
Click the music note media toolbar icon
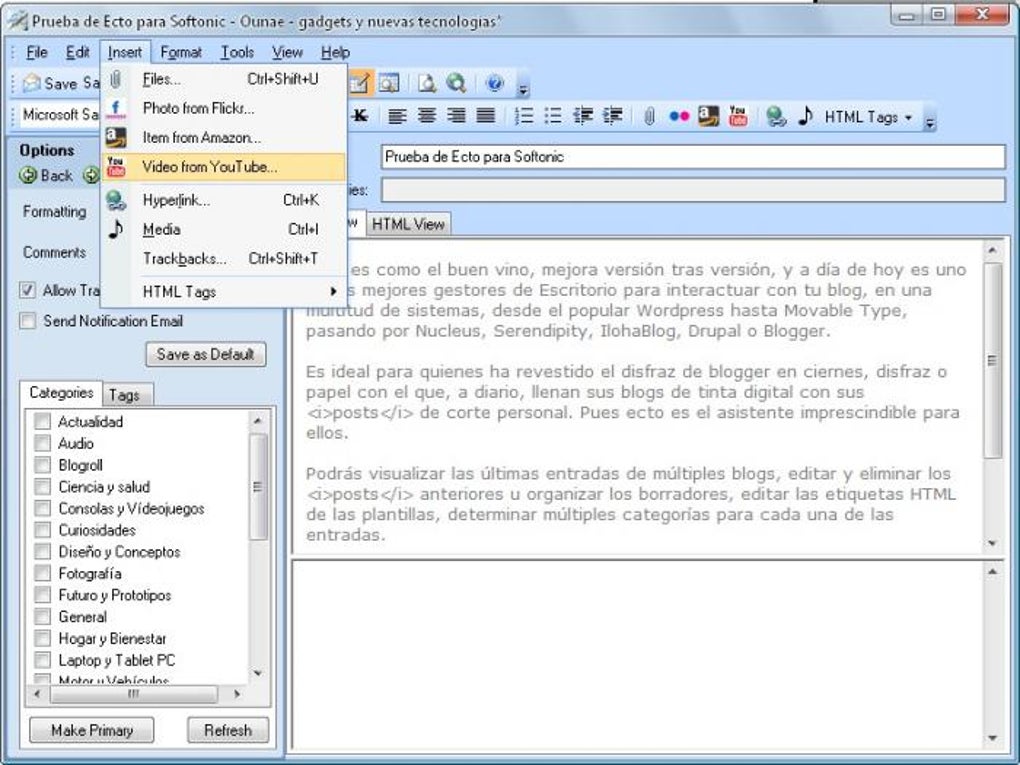[805, 116]
